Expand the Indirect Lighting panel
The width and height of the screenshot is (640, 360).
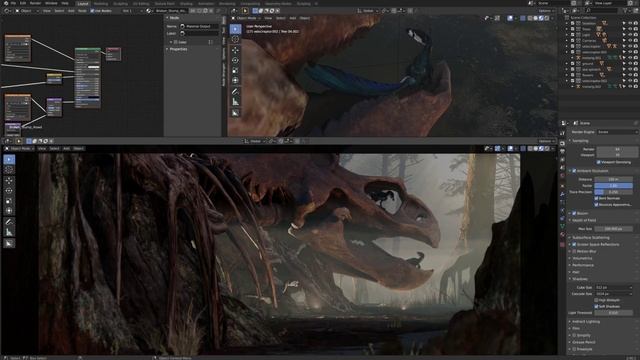pos(585,322)
